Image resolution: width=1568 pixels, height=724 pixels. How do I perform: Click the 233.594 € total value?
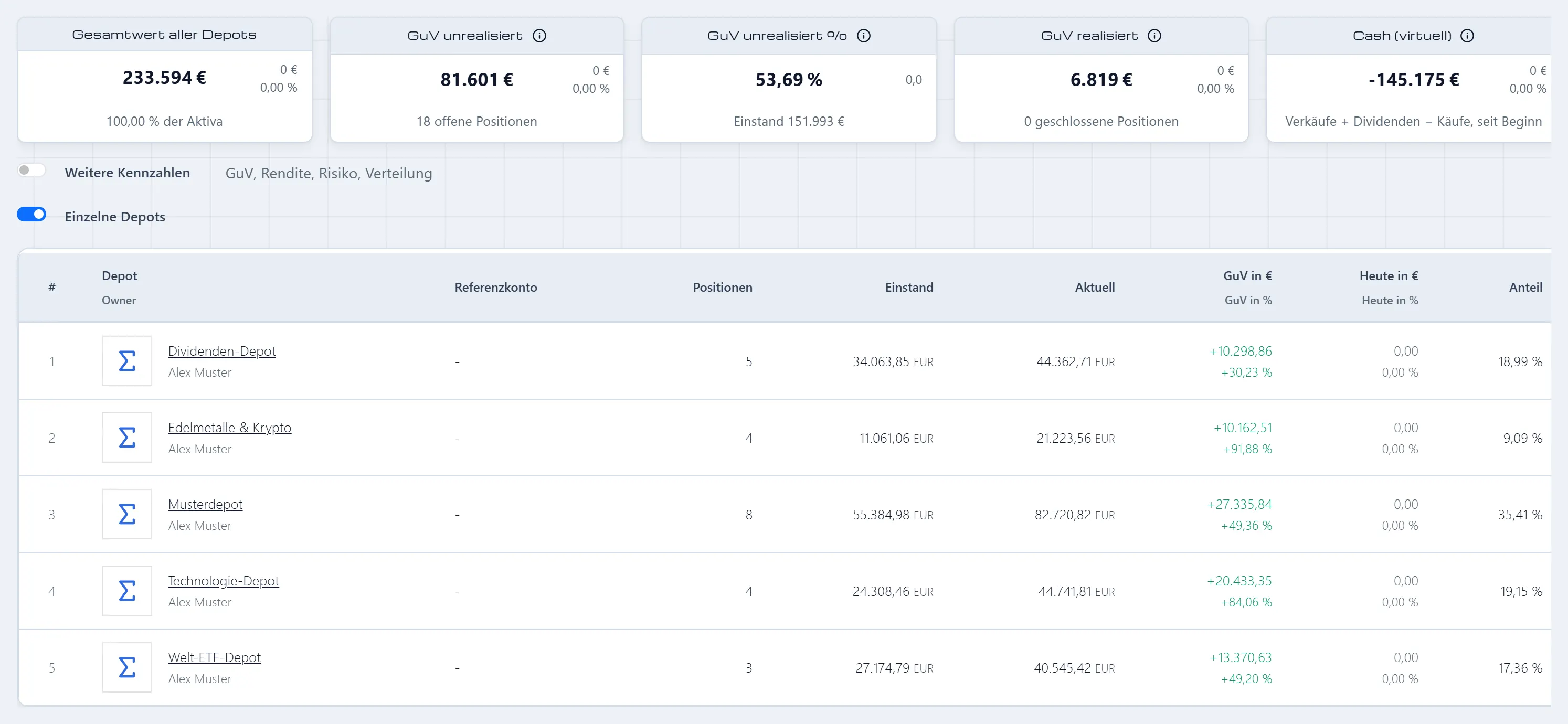click(x=164, y=78)
